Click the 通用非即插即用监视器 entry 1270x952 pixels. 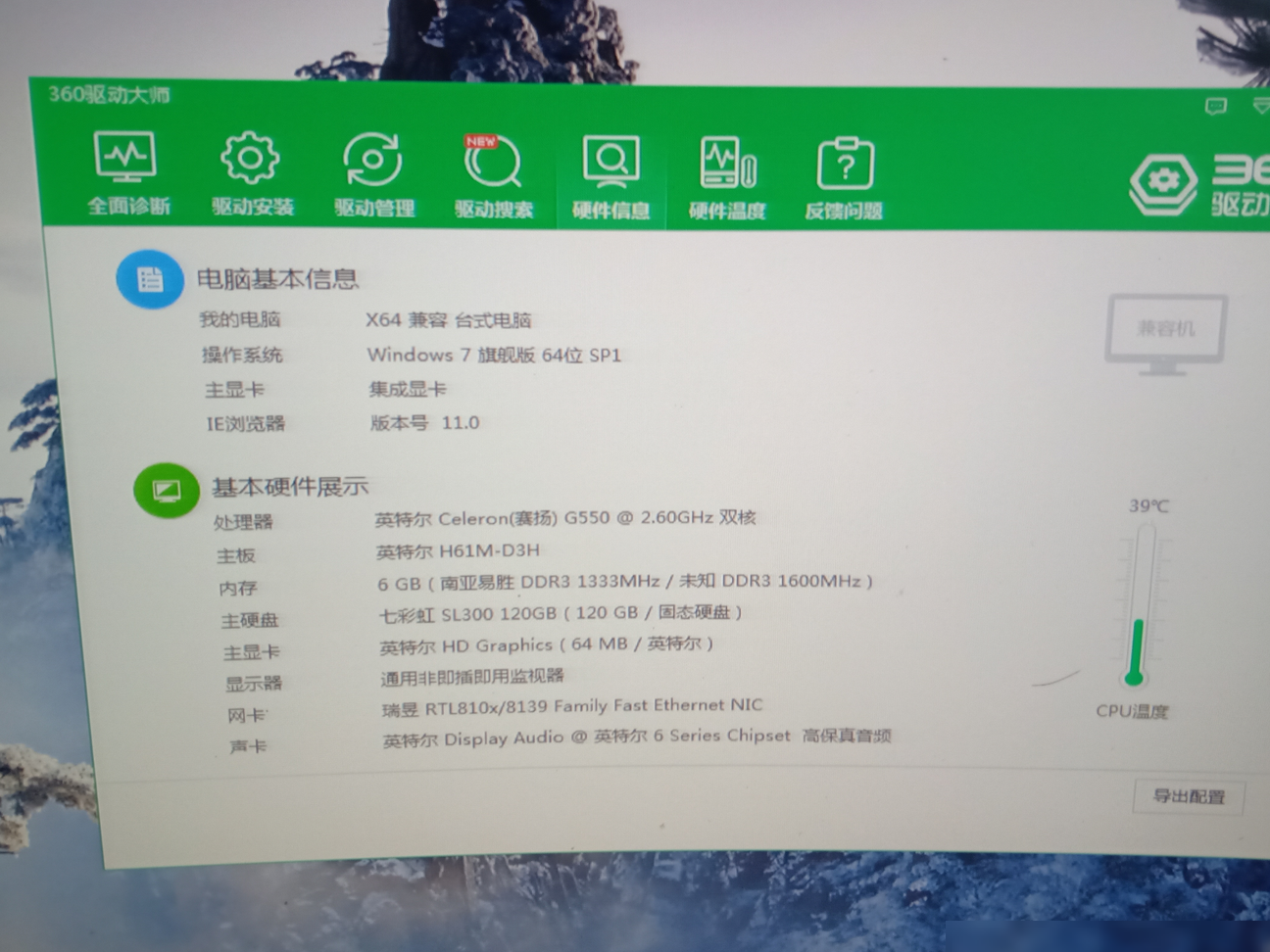point(472,677)
